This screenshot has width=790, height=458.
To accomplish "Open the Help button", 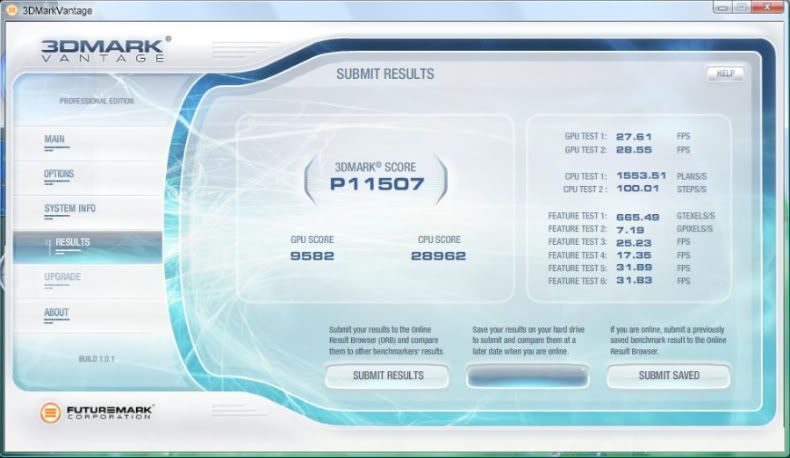I will [725, 74].
